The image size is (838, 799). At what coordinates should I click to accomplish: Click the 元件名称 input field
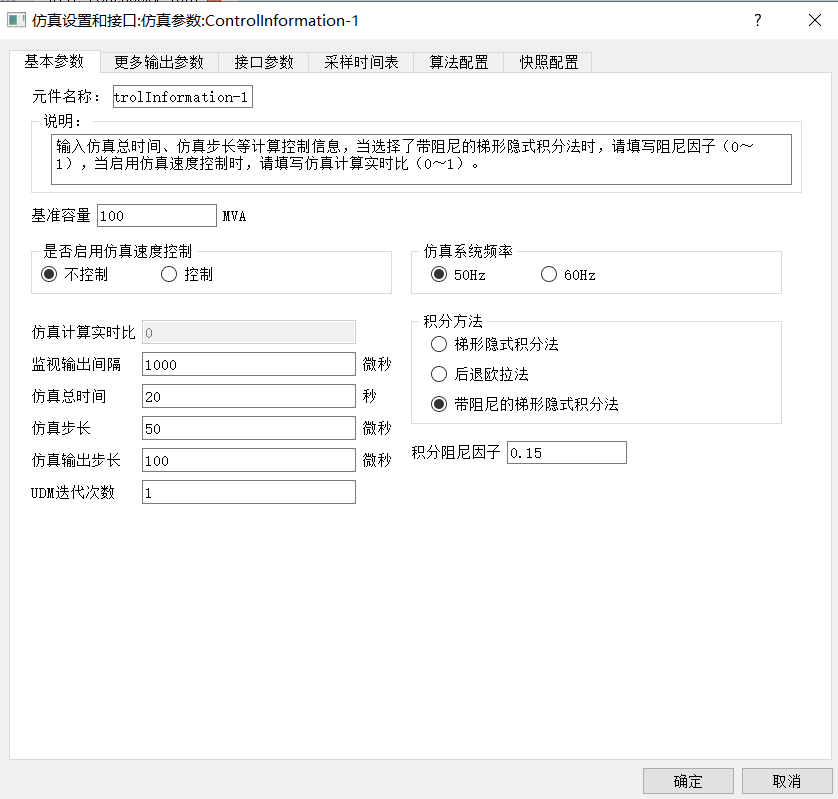(182, 97)
